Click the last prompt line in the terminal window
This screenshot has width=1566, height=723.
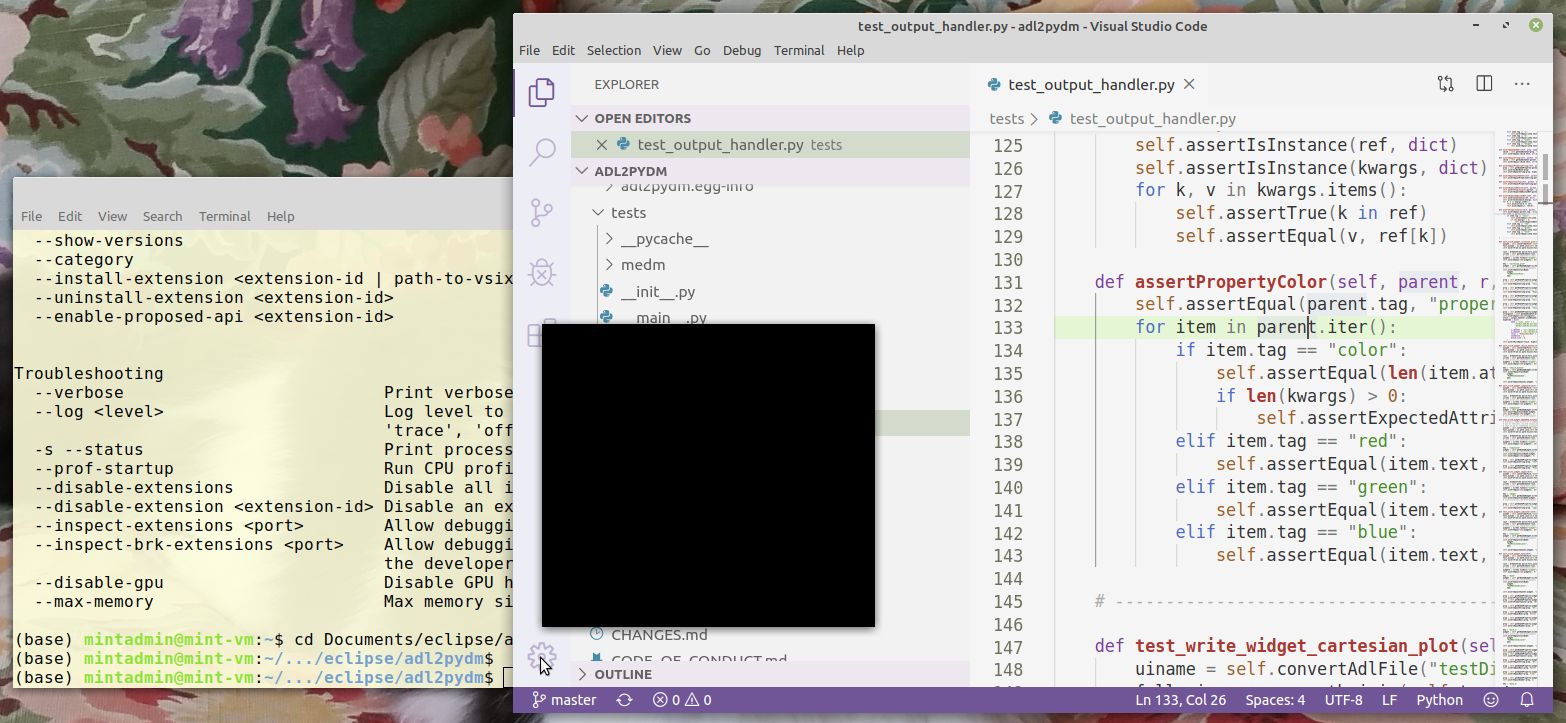click(x=263, y=678)
